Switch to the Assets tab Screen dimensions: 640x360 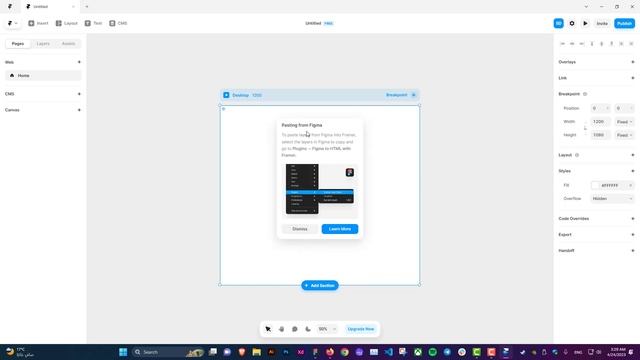(68, 44)
